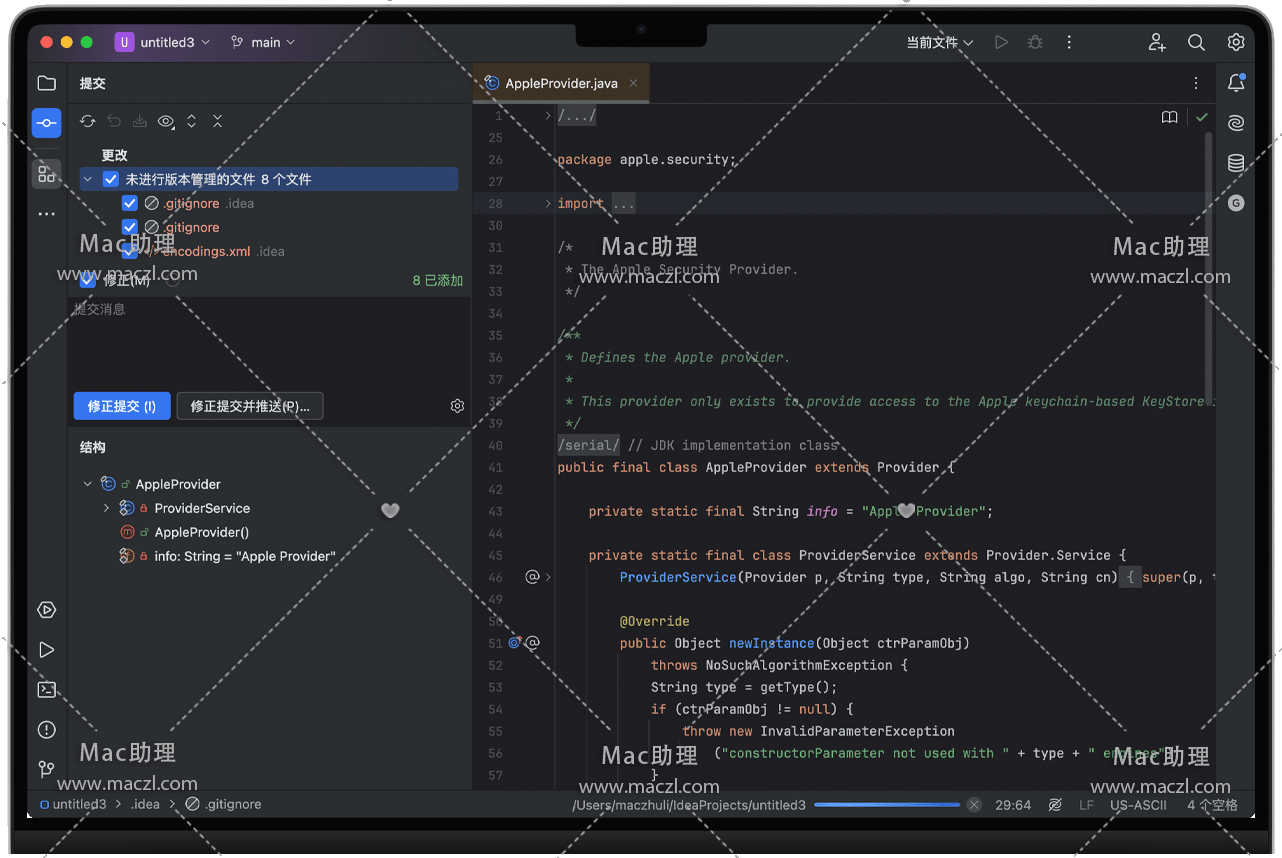Uncheck the unversioned files group checkbox

coord(111,180)
